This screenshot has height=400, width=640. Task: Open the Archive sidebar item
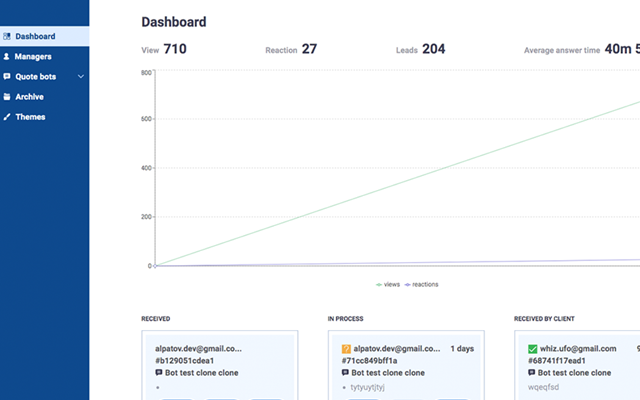point(44,97)
